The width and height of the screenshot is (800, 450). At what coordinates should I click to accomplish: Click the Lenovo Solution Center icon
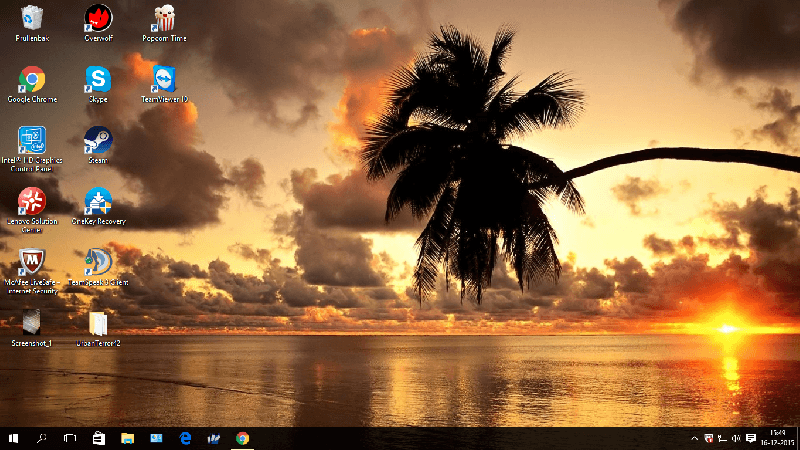click(x=32, y=201)
